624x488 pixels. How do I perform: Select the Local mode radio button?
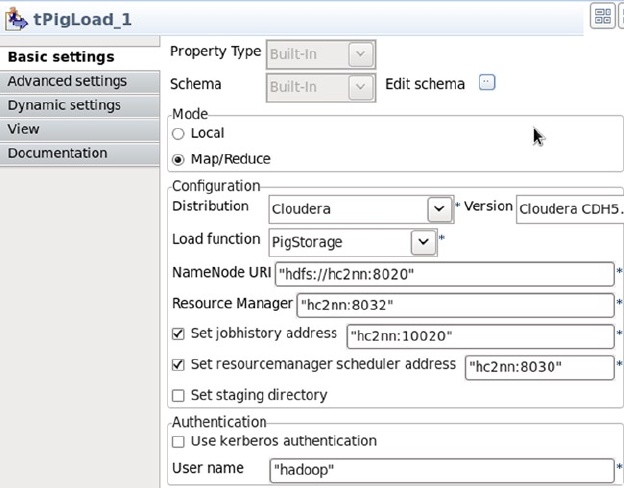(x=179, y=133)
